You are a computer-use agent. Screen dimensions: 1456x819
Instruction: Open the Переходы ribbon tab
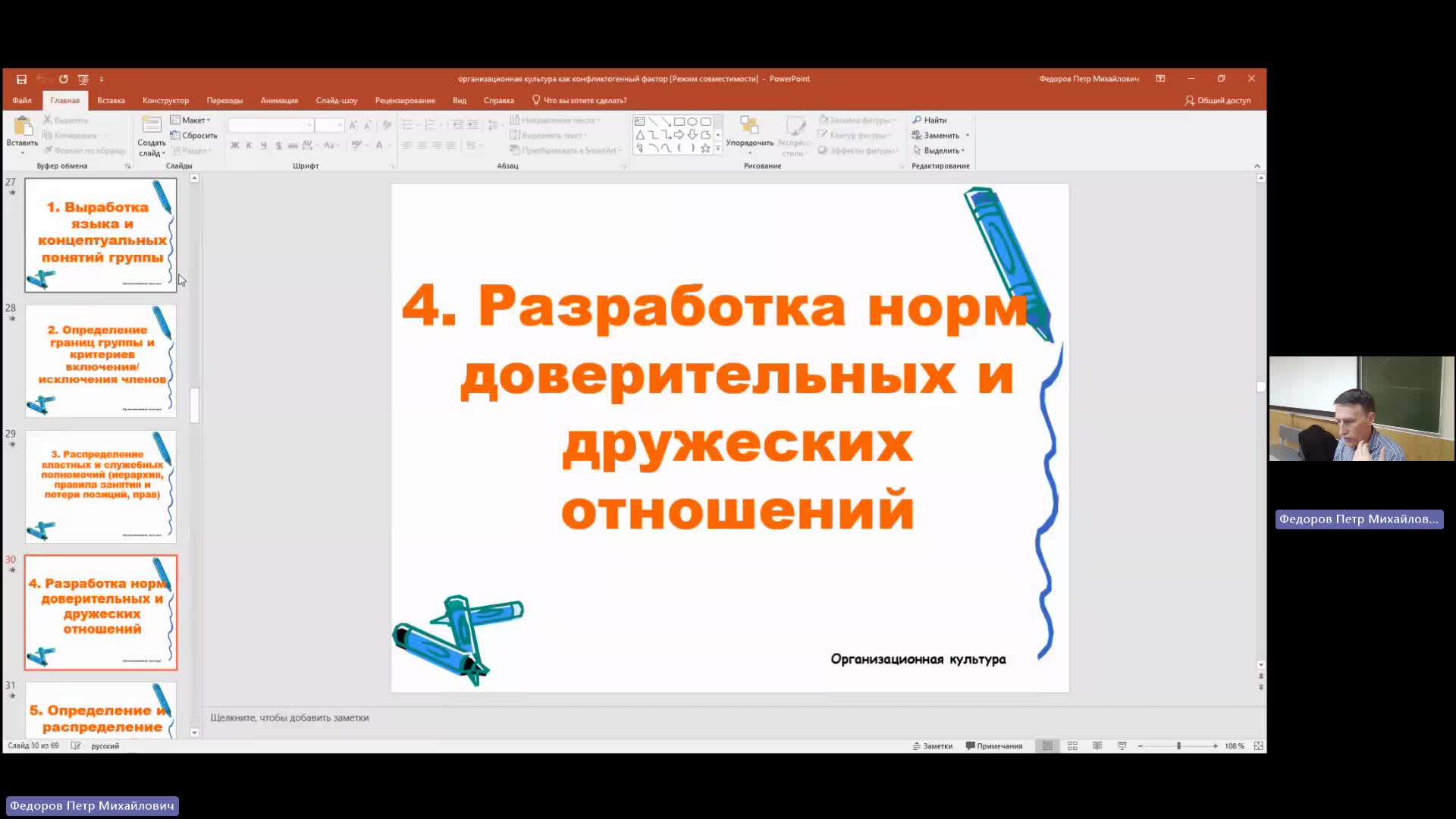tap(224, 100)
